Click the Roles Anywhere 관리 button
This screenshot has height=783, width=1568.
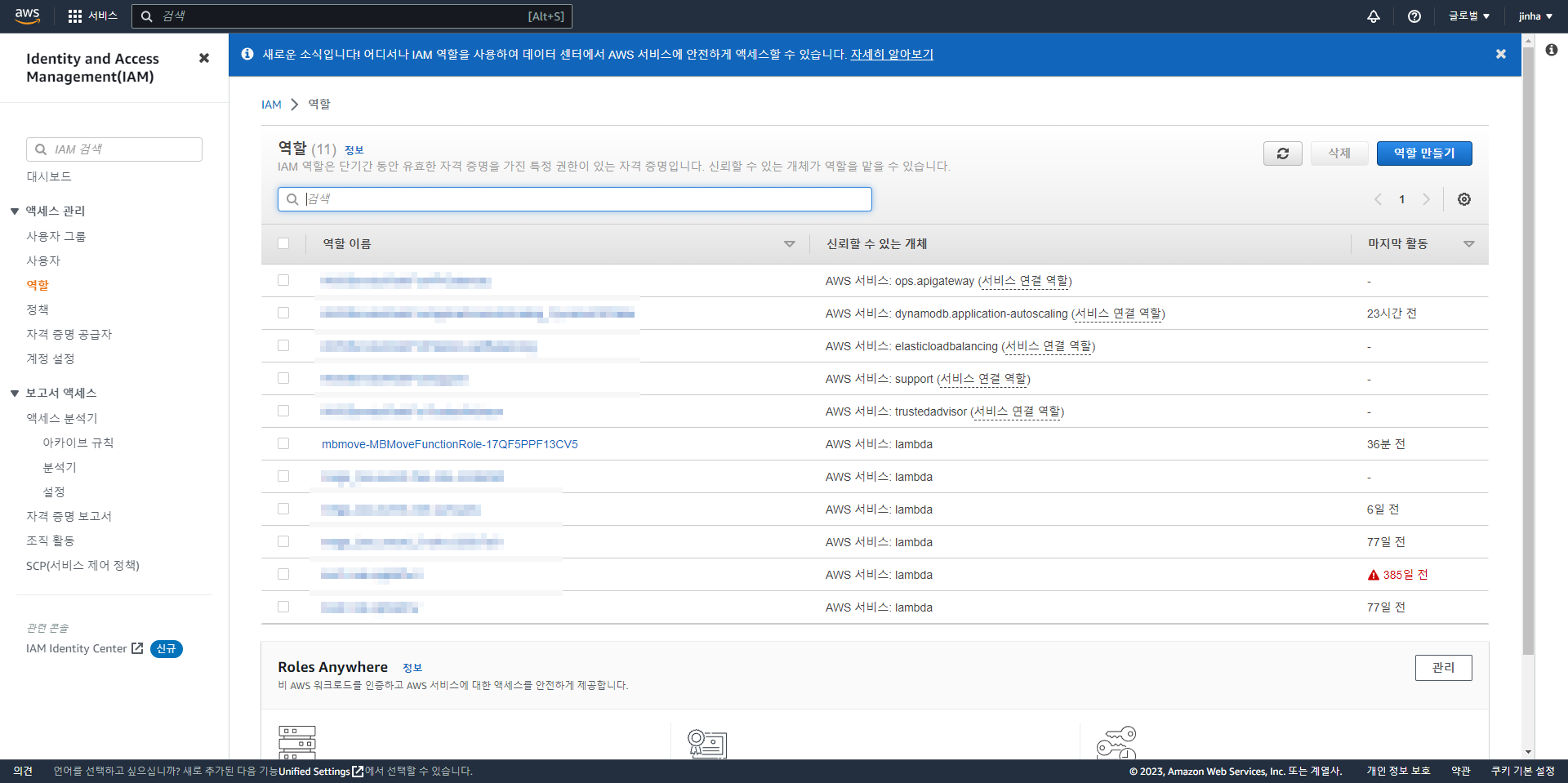point(1444,668)
